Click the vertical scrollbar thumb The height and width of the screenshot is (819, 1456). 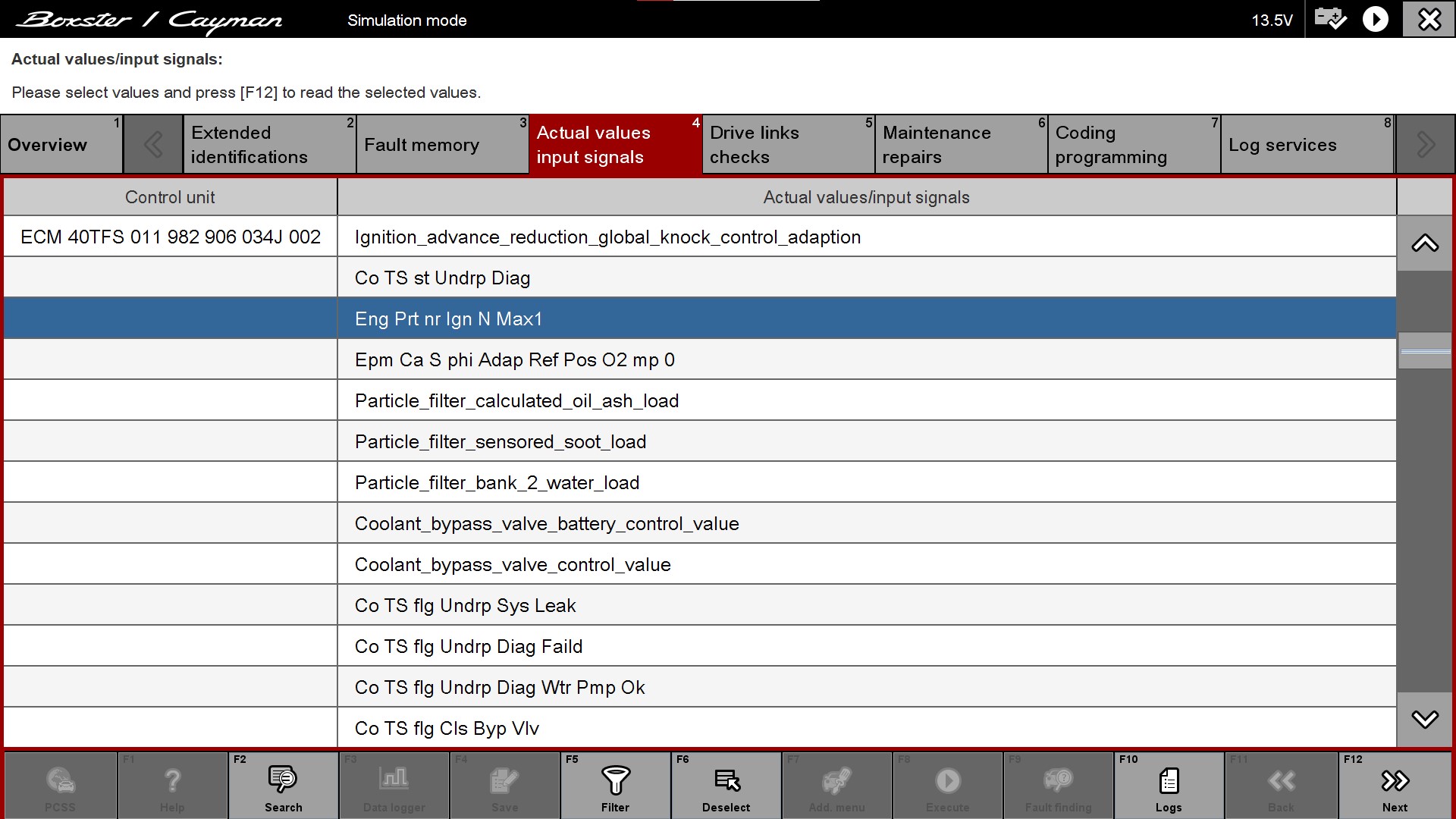[x=1425, y=351]
